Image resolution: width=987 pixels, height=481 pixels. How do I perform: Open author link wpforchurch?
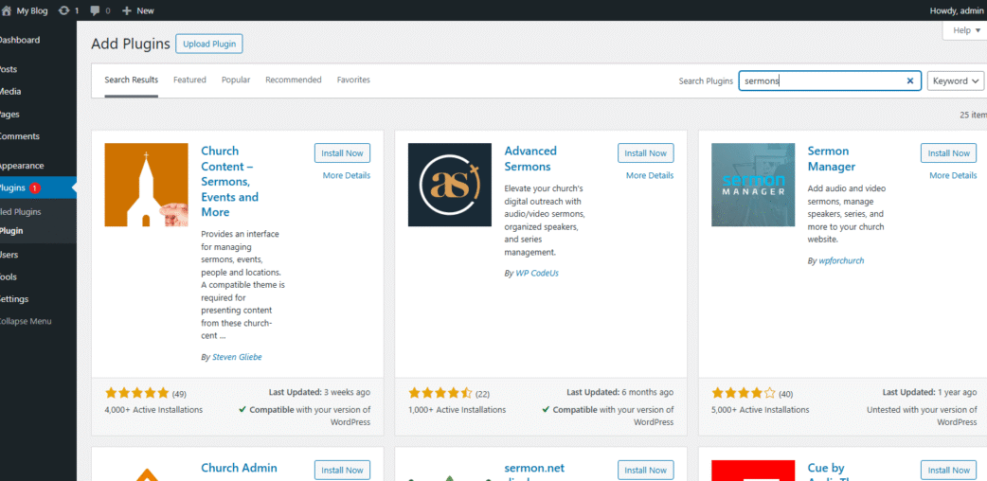pyautogui.click(x=841, y=261)
